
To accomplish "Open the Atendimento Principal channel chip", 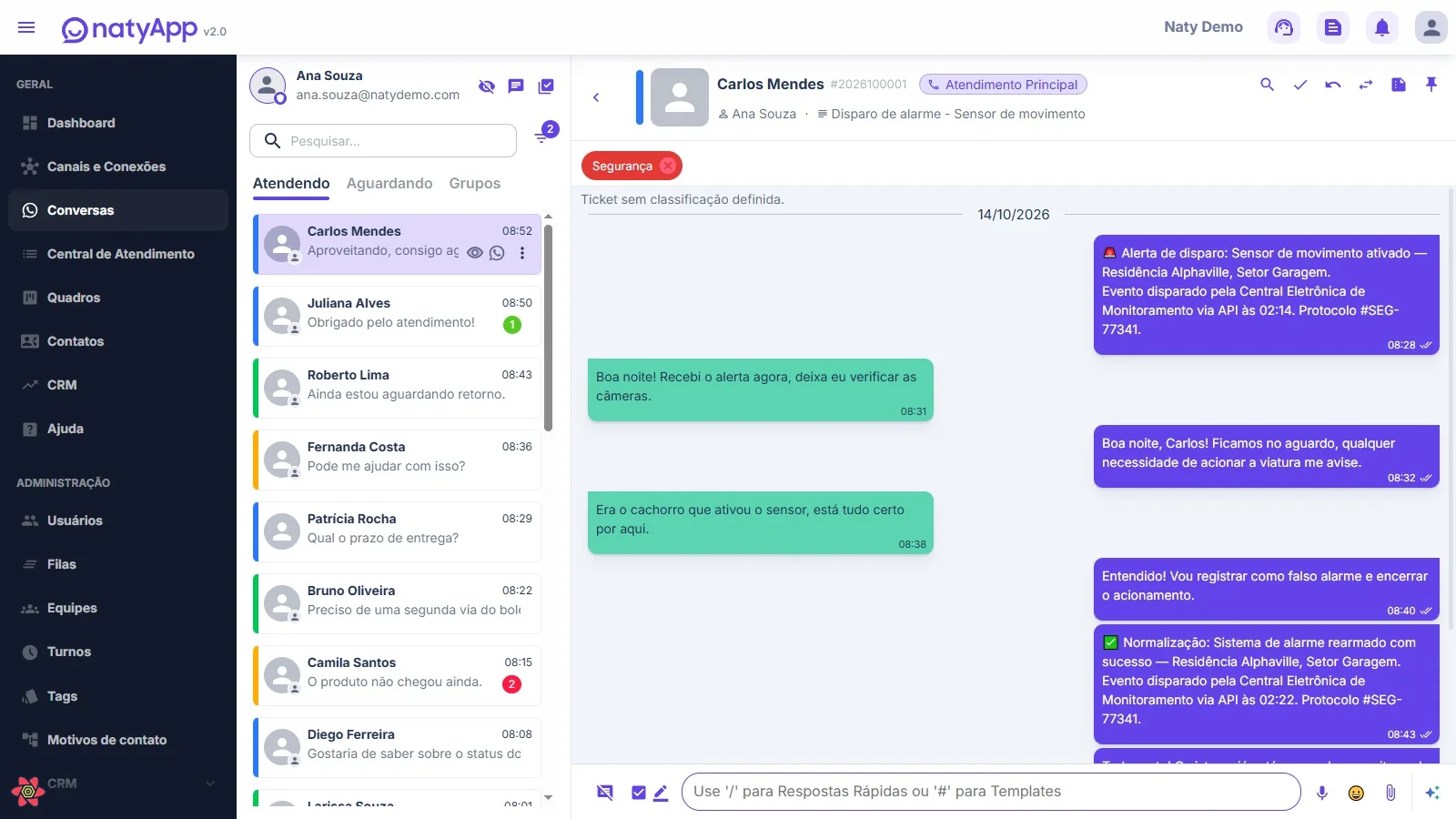I will pyautogui.click(x=1003, y=85).
